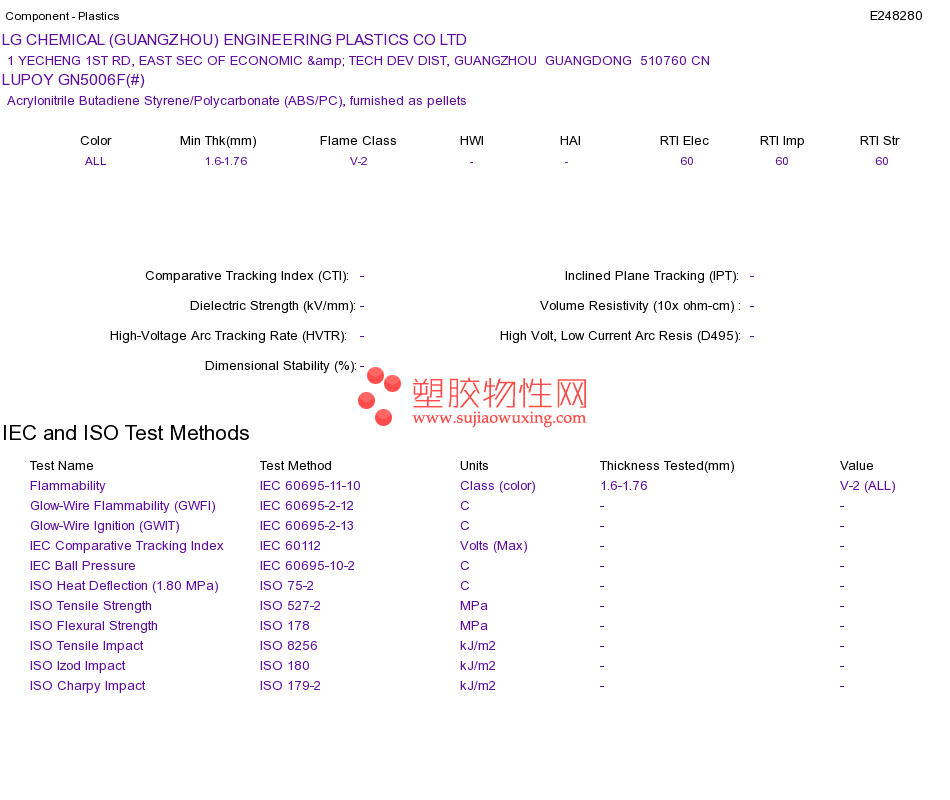Click the V-2 (ALL) flammability value
950x800 pixels.
click(868, 486)
